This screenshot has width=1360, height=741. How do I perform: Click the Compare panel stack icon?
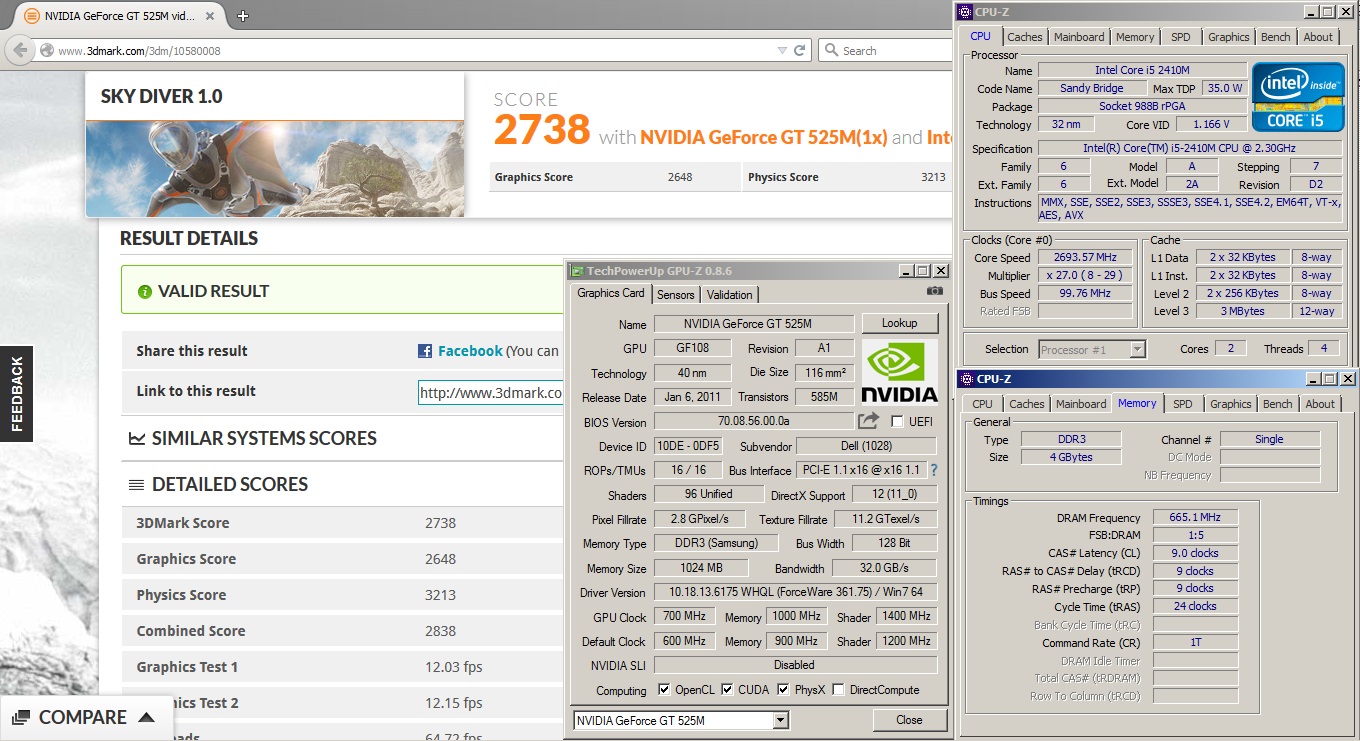[21, 718]
